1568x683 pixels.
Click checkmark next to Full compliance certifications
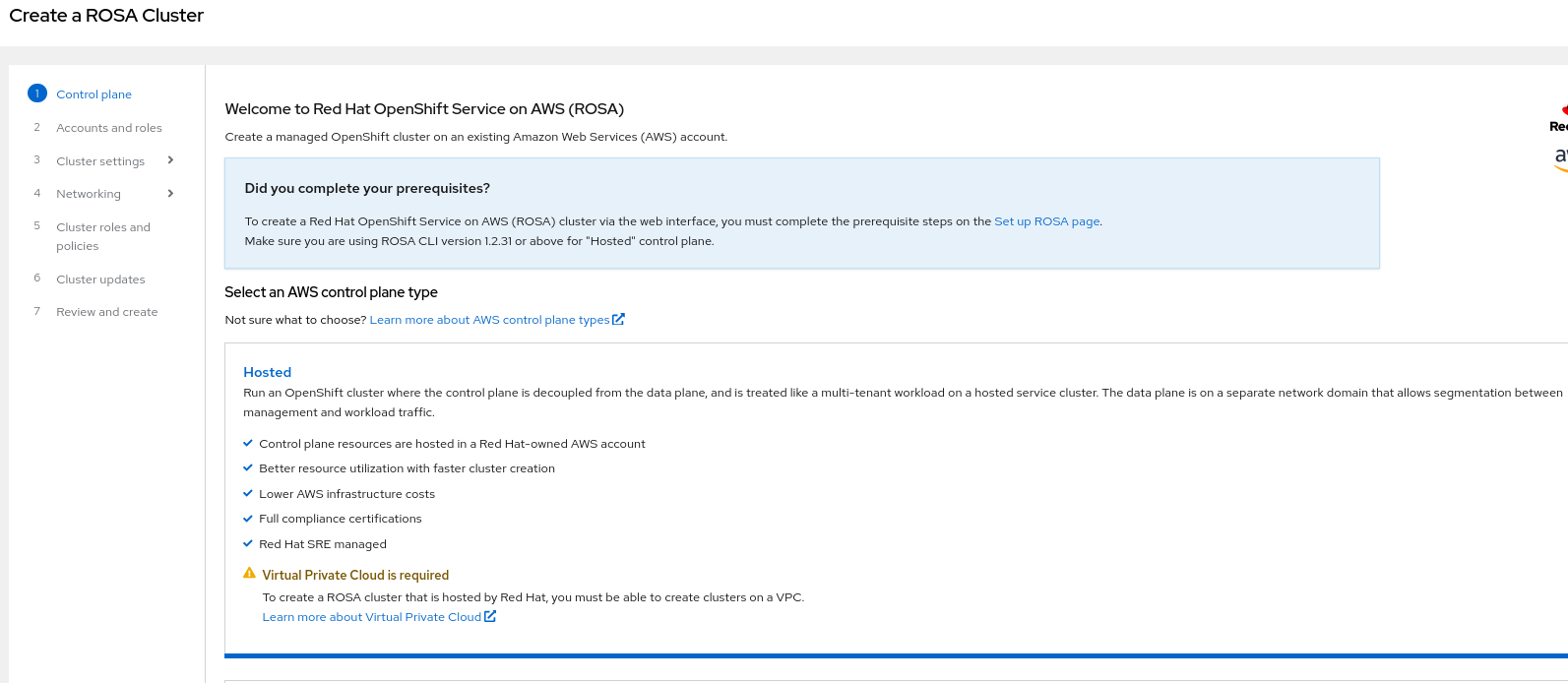point(248,519)
